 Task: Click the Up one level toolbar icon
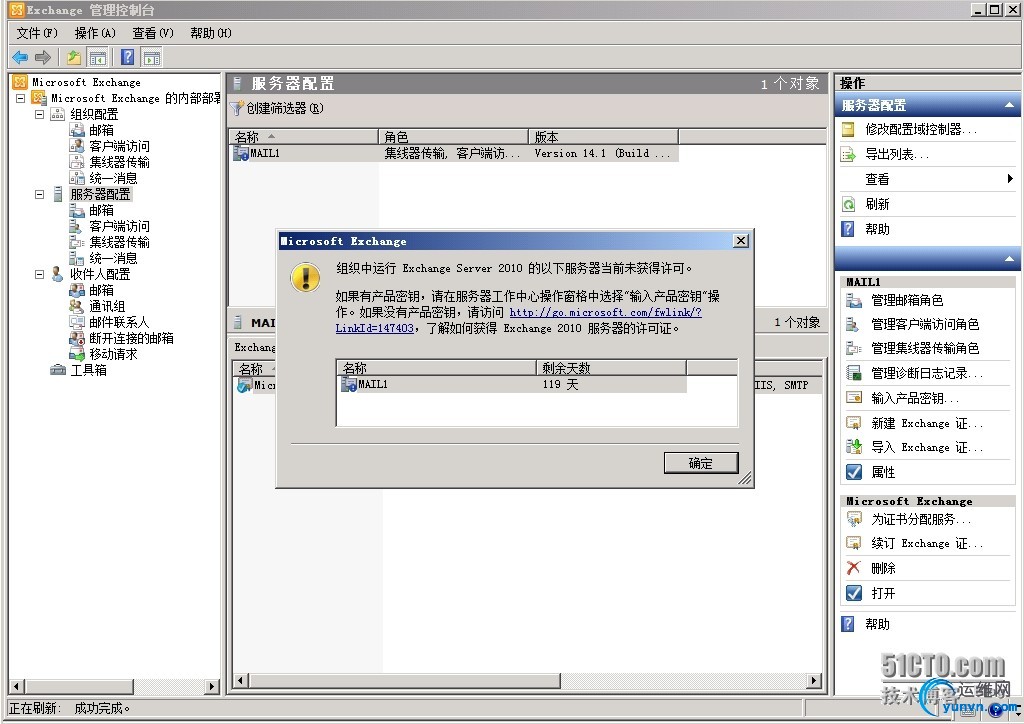(x=74, y=57)
